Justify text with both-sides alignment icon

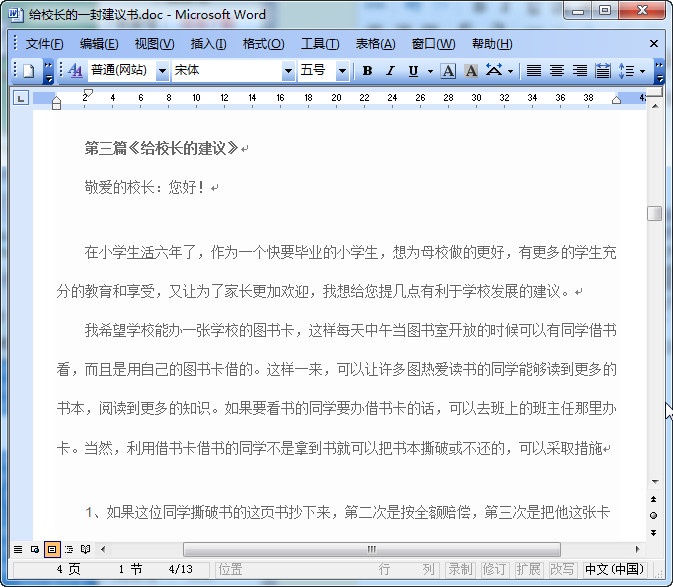pyautogui.click(x=534, y=71)
